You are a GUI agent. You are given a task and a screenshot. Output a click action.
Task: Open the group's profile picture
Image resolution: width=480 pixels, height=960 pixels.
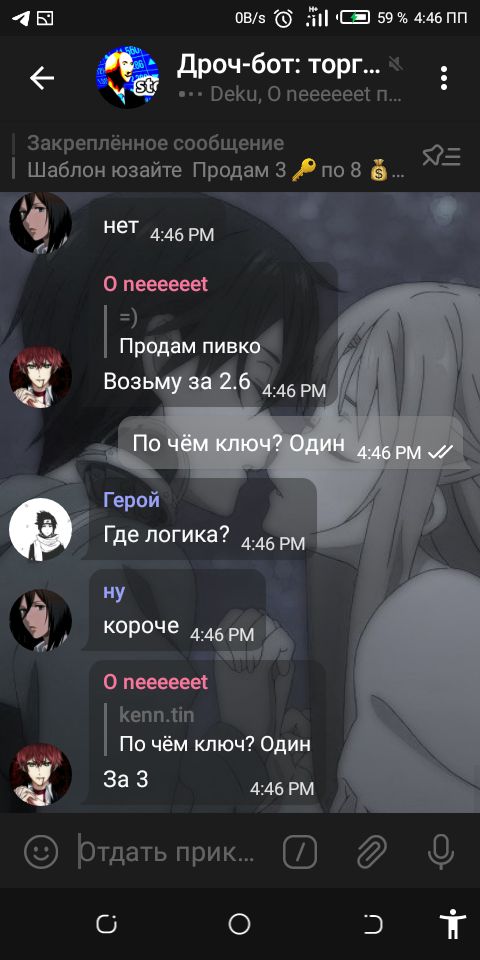point(128,78)
